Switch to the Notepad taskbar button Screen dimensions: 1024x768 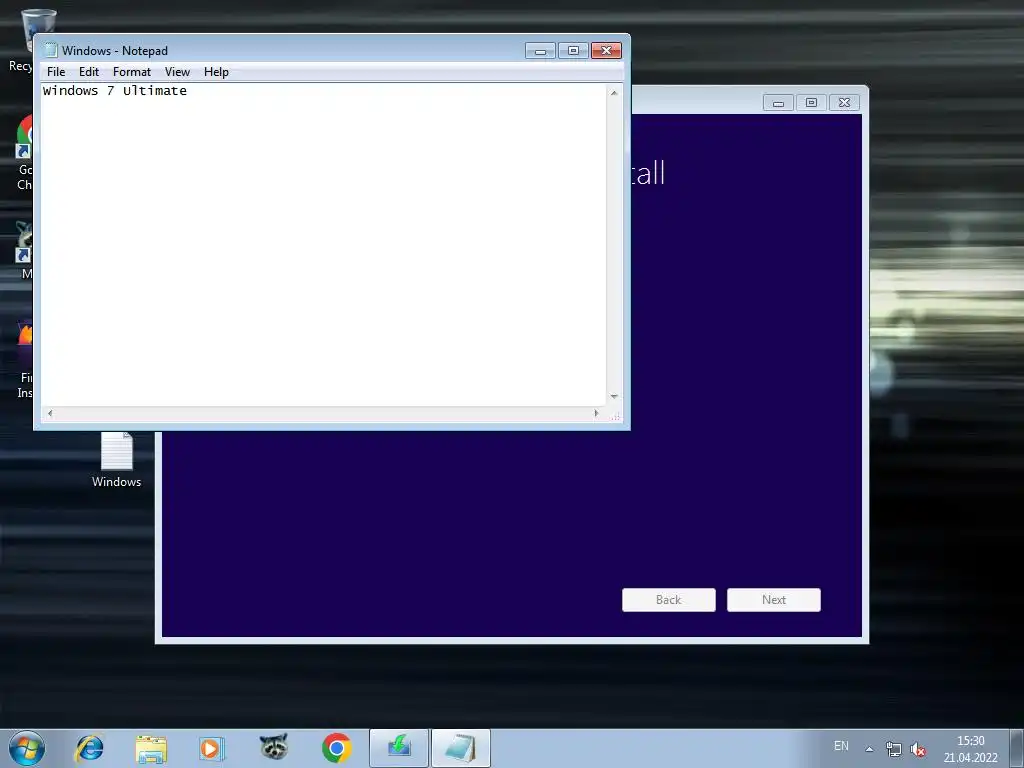click(x=461, y=748)
